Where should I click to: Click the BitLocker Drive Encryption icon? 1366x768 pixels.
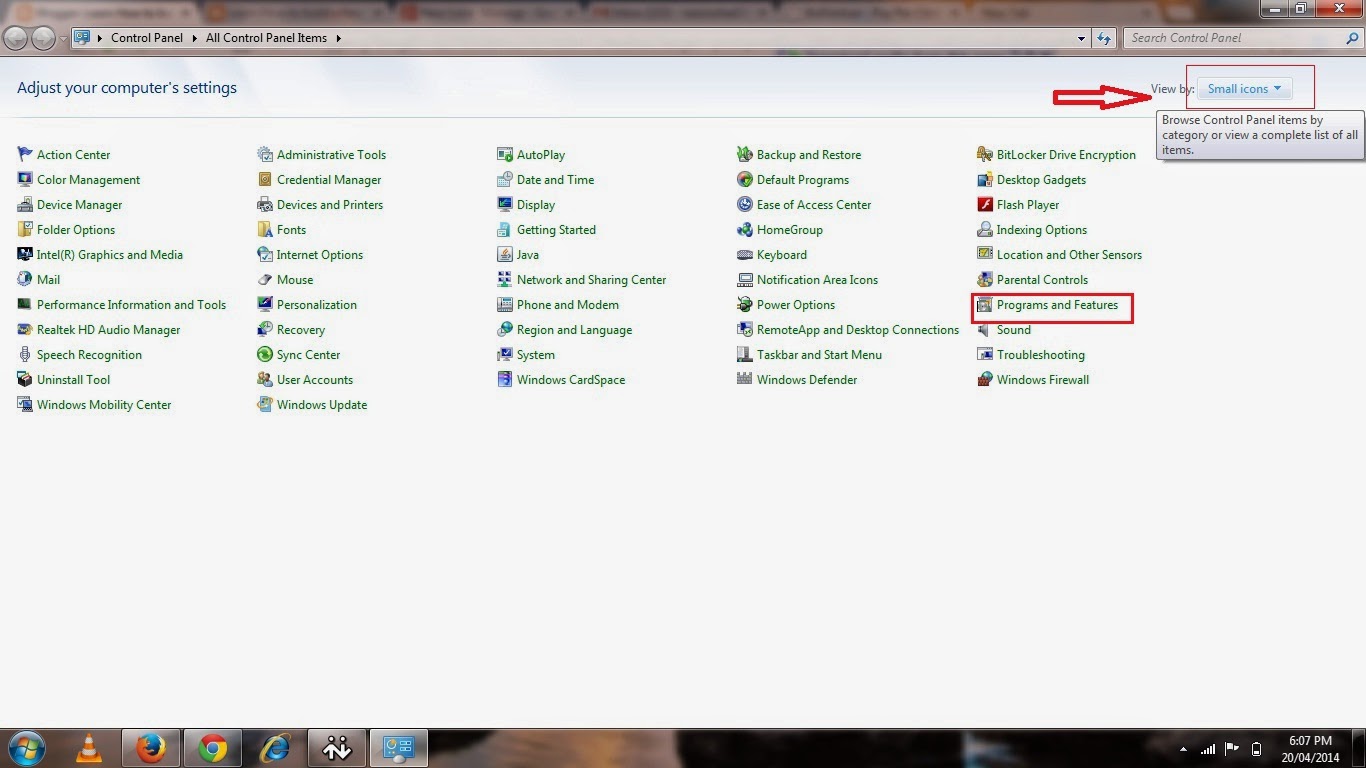click(985, 154)
